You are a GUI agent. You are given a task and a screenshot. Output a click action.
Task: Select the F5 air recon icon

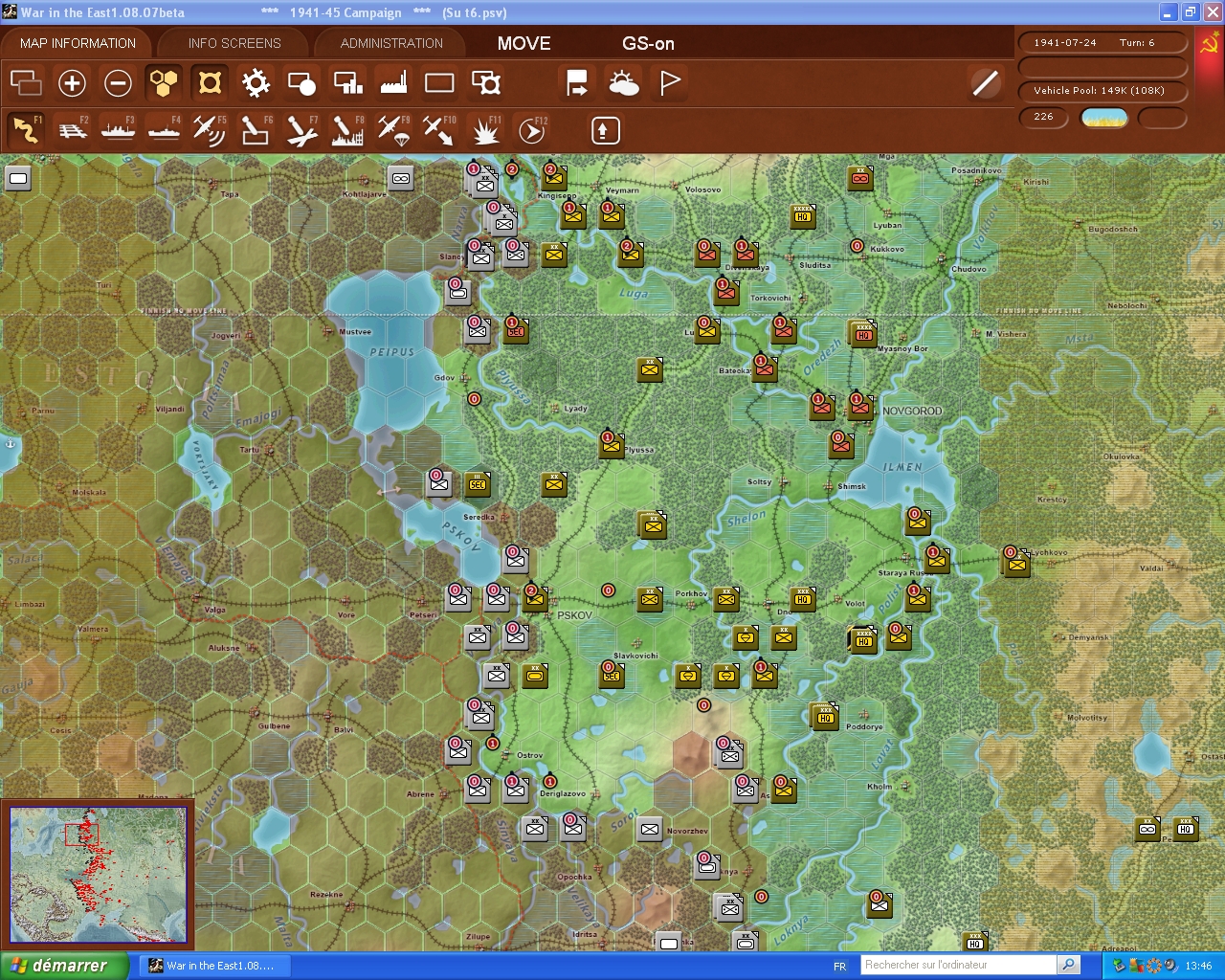(210, 129)
